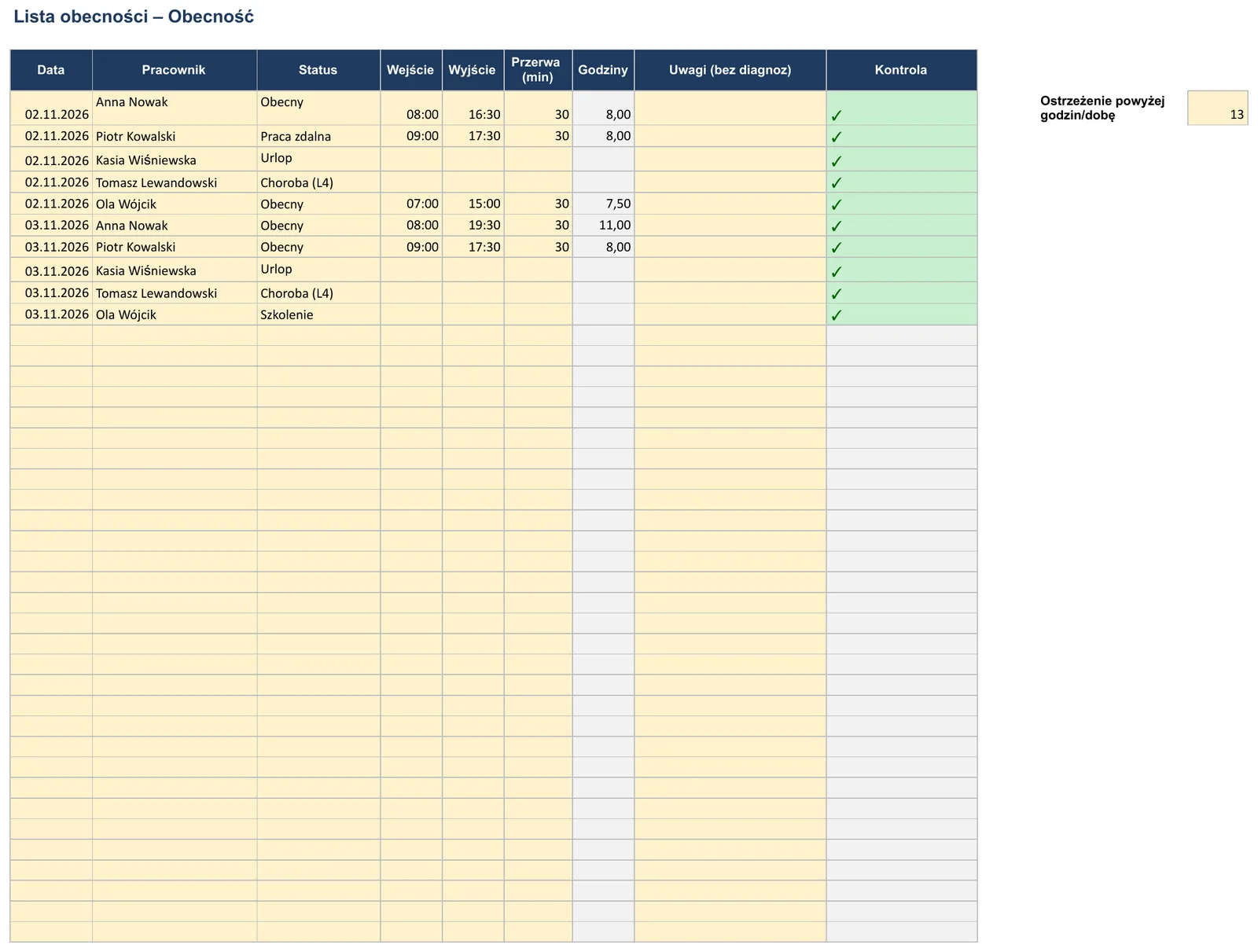Select the Praca zdalna status cell
Screen dimensions: 1258x952
click(x=318, y=136)
